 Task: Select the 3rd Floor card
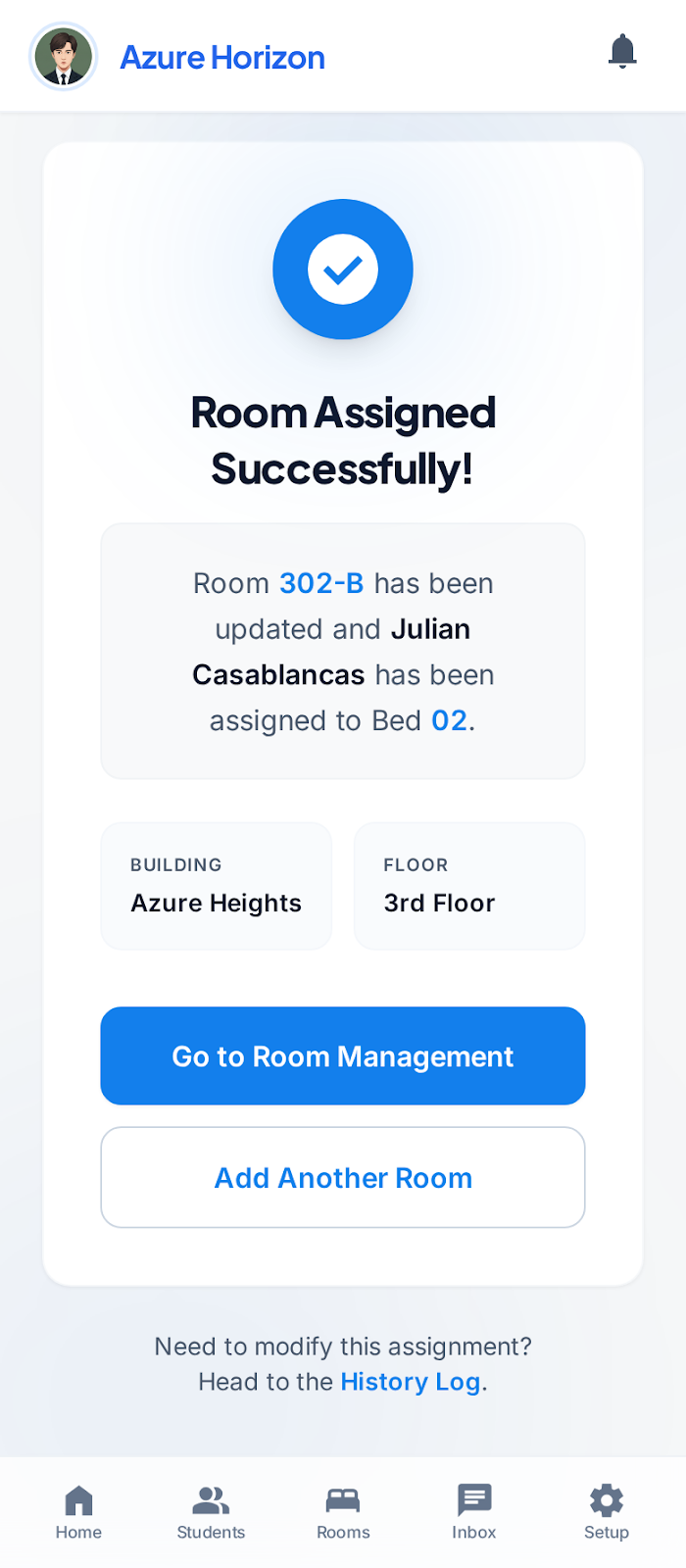468,885
